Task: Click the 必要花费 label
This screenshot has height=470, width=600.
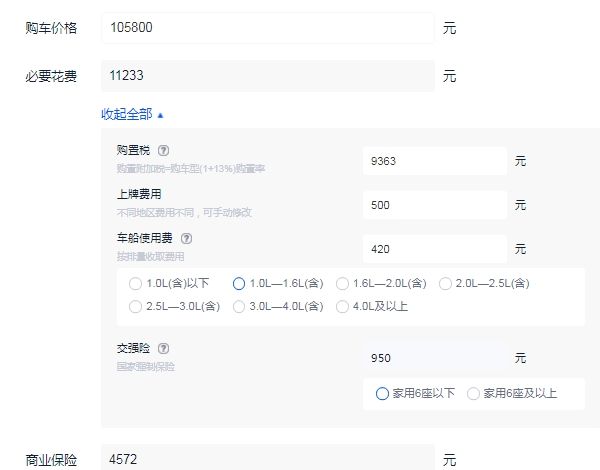Action: click(x=51, y=76)
